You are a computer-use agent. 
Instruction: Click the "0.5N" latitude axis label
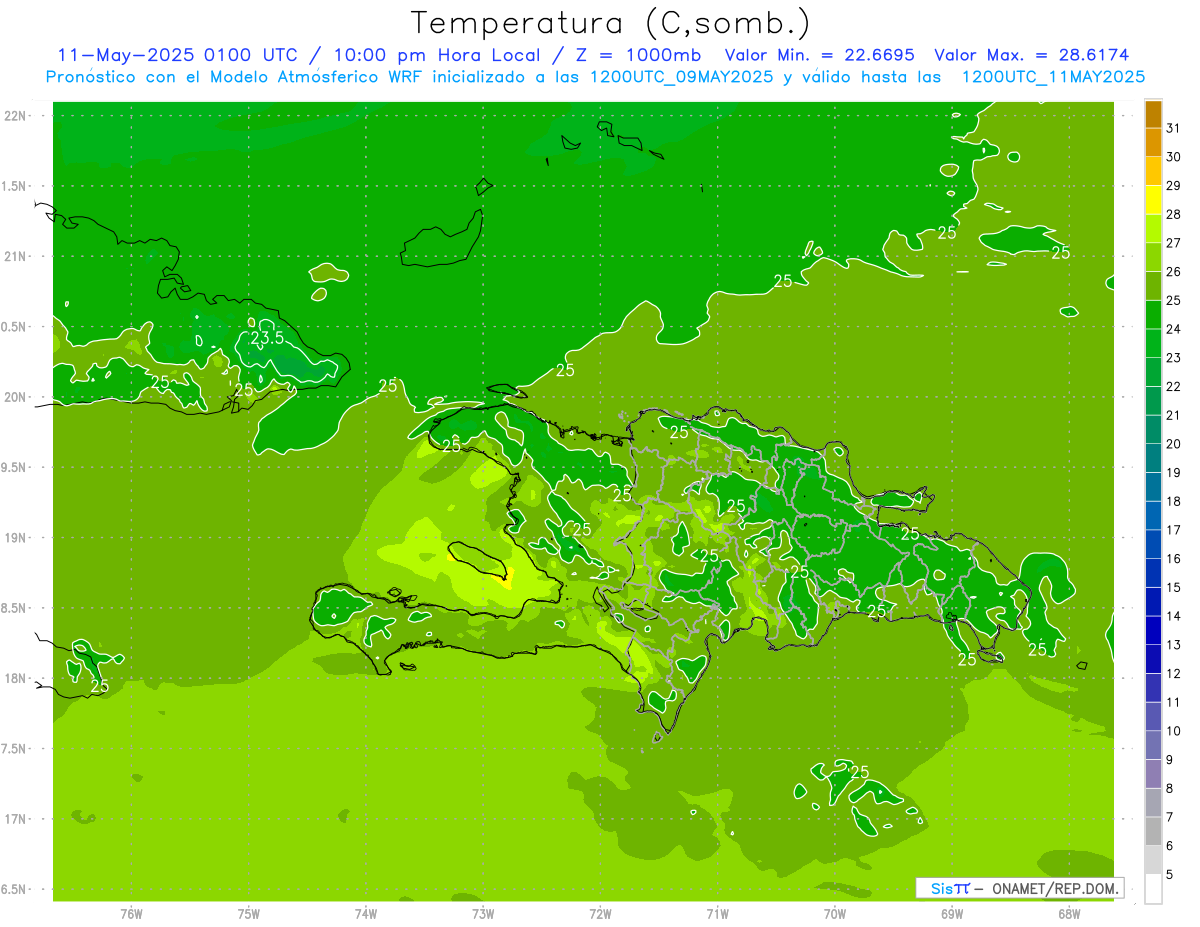pos(15,327)
